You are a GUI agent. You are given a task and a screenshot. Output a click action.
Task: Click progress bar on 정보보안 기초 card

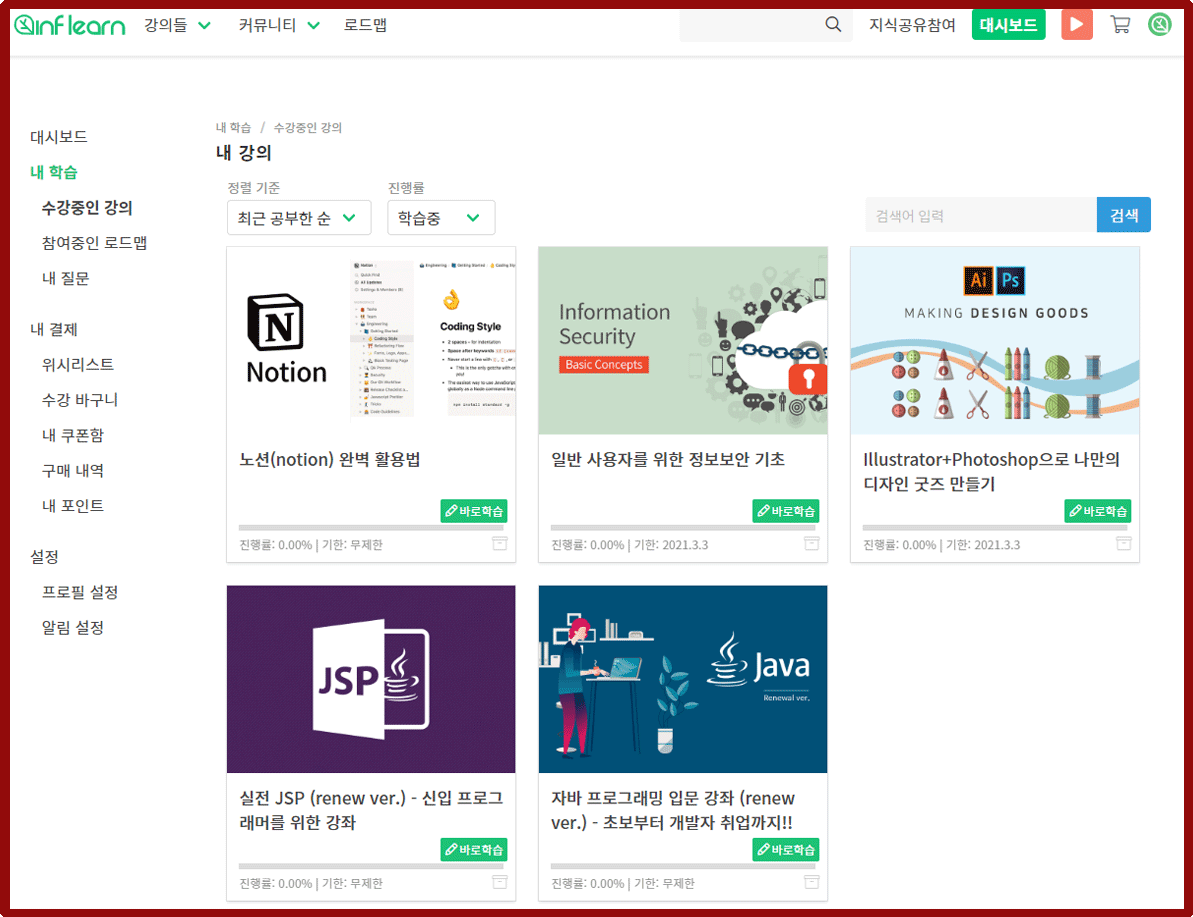point(683,527)
